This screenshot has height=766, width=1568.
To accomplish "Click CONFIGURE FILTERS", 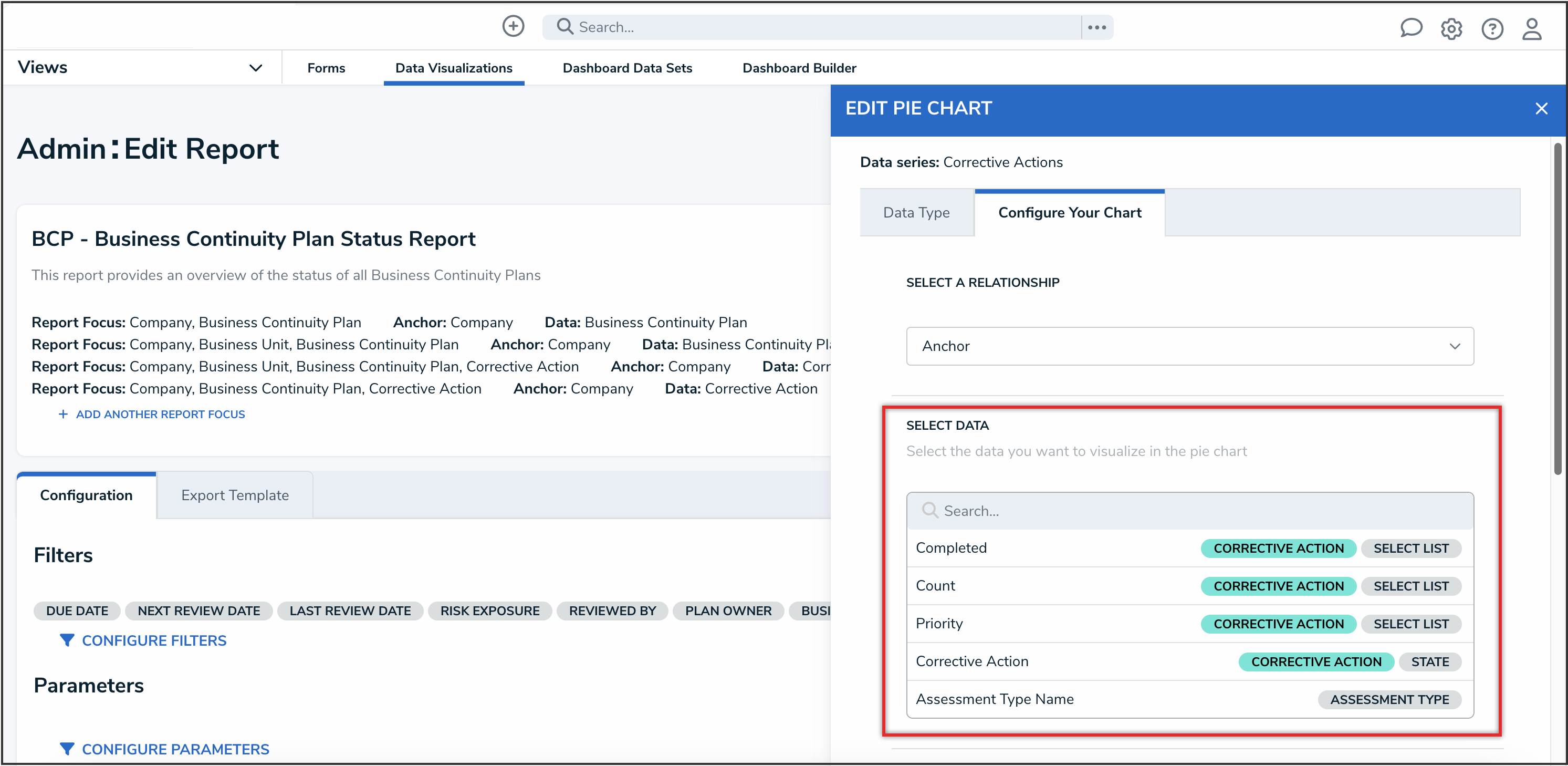I will click(x=154, y=640).
